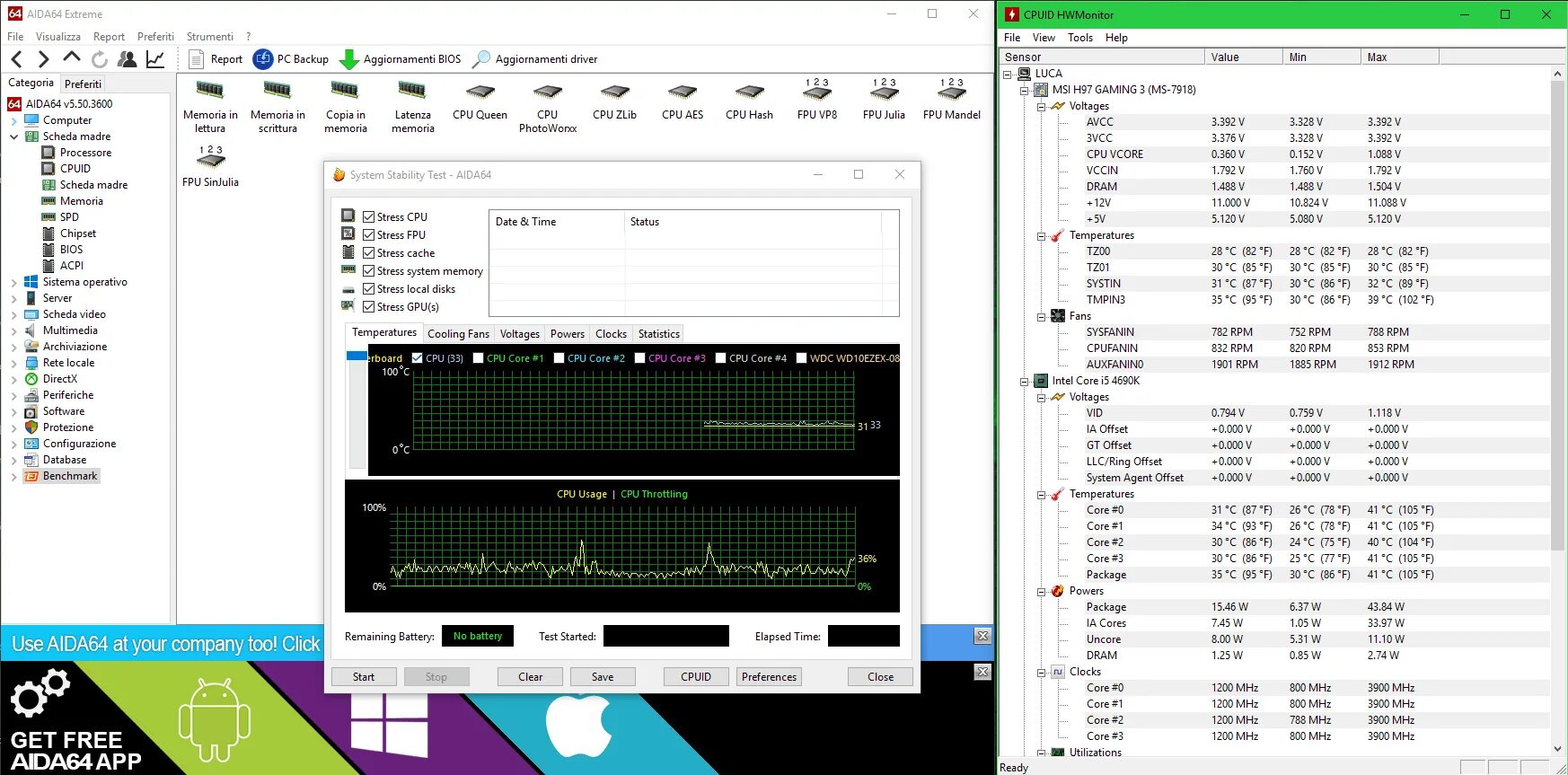Click Close button in stability test
1568x775 pixels.
880,677
